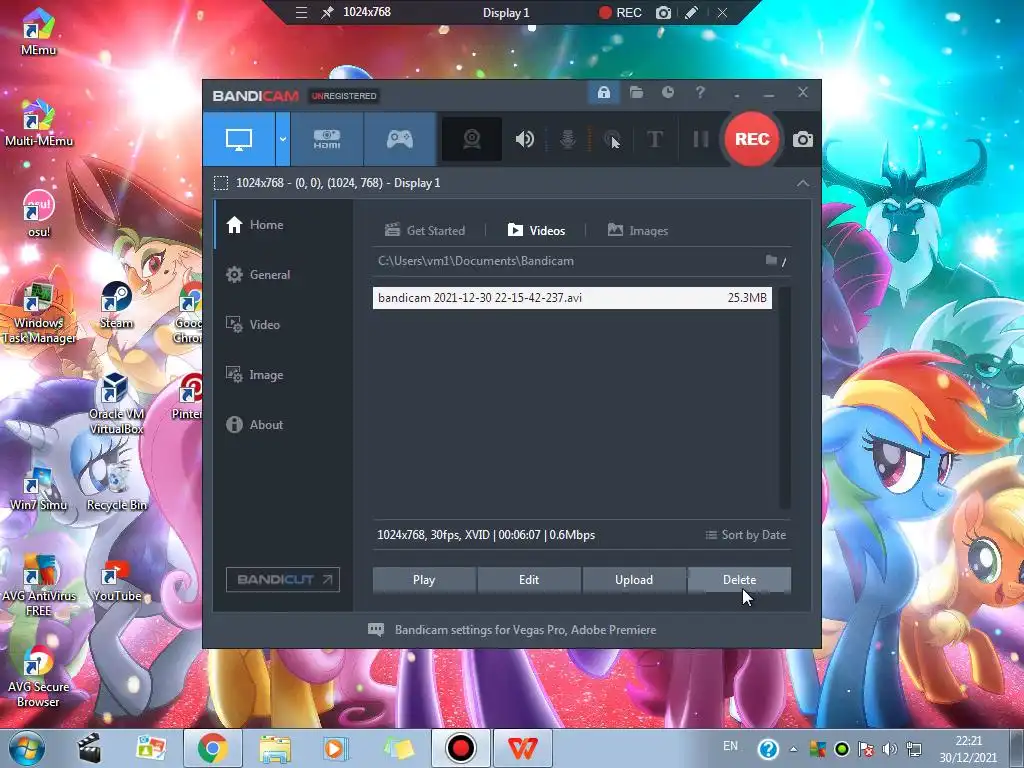1024x768 pixels.
Task: Click the EN language indicator in taskbar
Action: click(731, 746)
